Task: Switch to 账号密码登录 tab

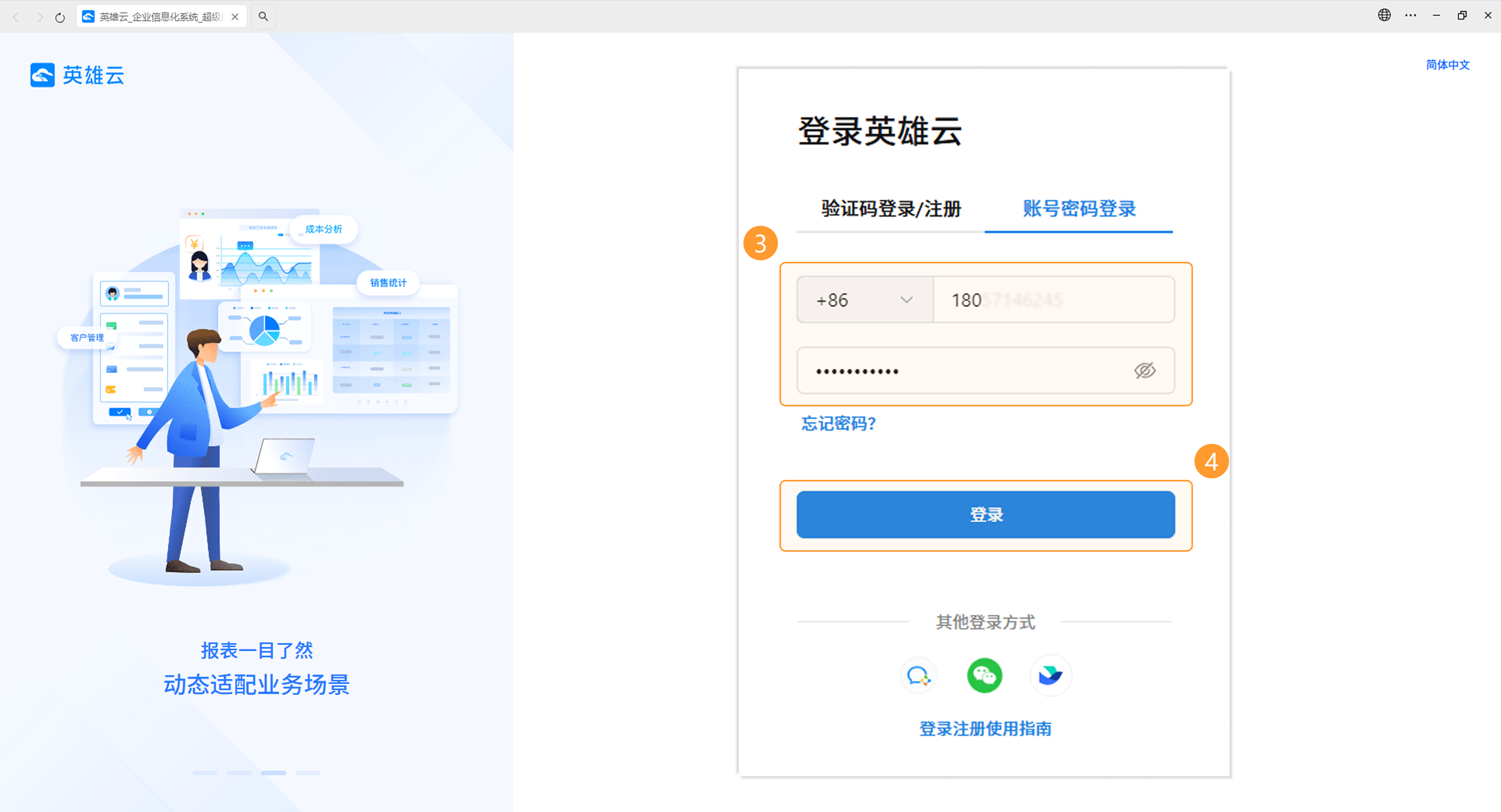Action: tap(1079, 209)
